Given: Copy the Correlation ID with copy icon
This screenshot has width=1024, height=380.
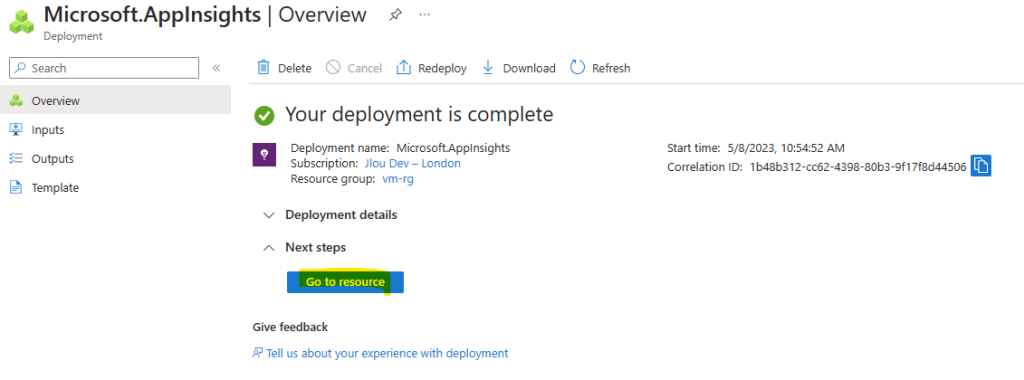Looking at the screenshot, I should pos(981,166).
